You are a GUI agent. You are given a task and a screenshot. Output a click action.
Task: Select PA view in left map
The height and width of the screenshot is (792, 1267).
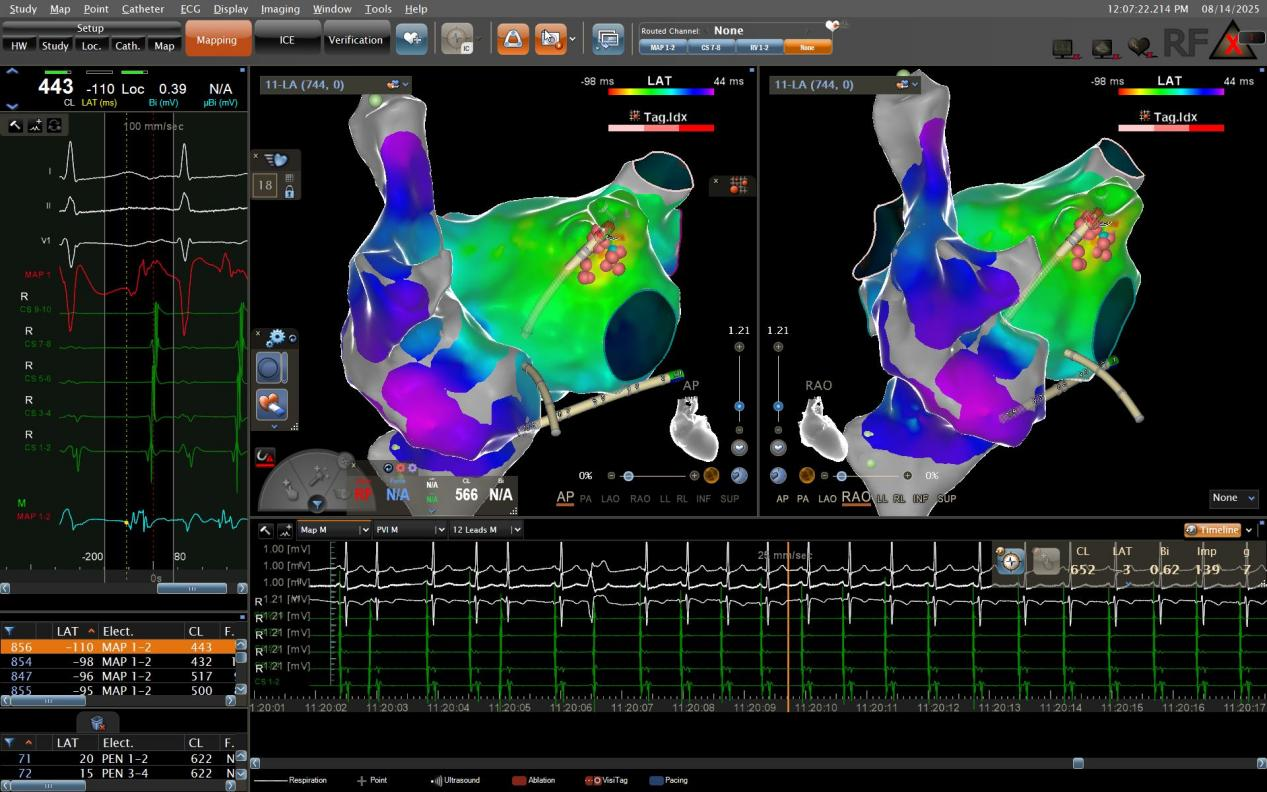pyautogui.click(x=585, y=498)
